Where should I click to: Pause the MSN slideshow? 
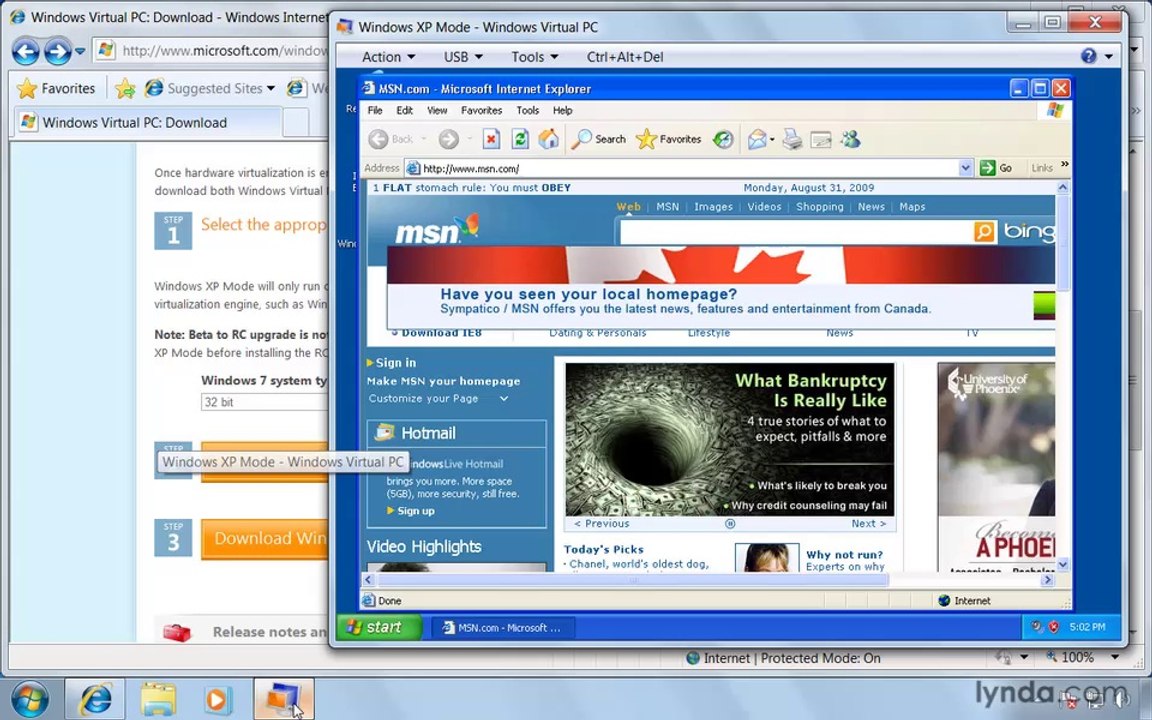(x=730, y=524)
